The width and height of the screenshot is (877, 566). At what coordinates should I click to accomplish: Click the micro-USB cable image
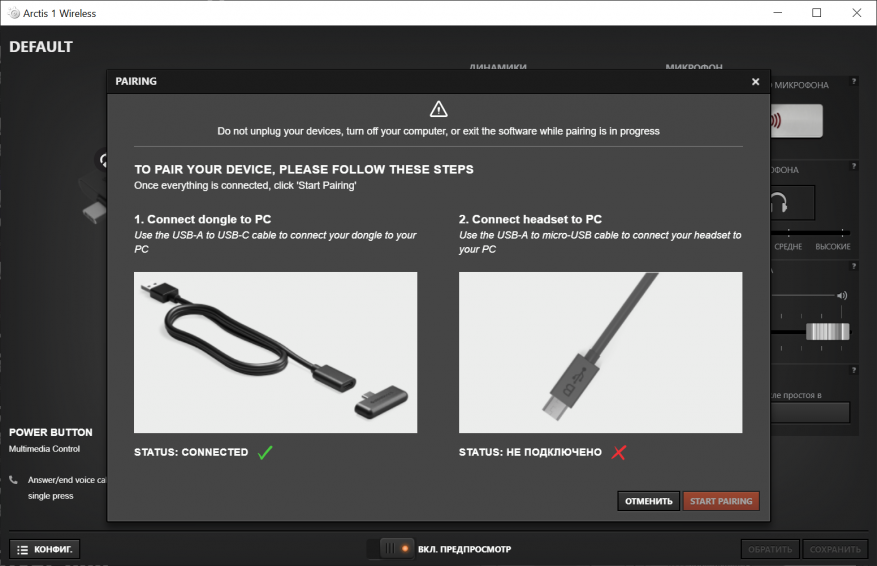(x=601, y=352)
